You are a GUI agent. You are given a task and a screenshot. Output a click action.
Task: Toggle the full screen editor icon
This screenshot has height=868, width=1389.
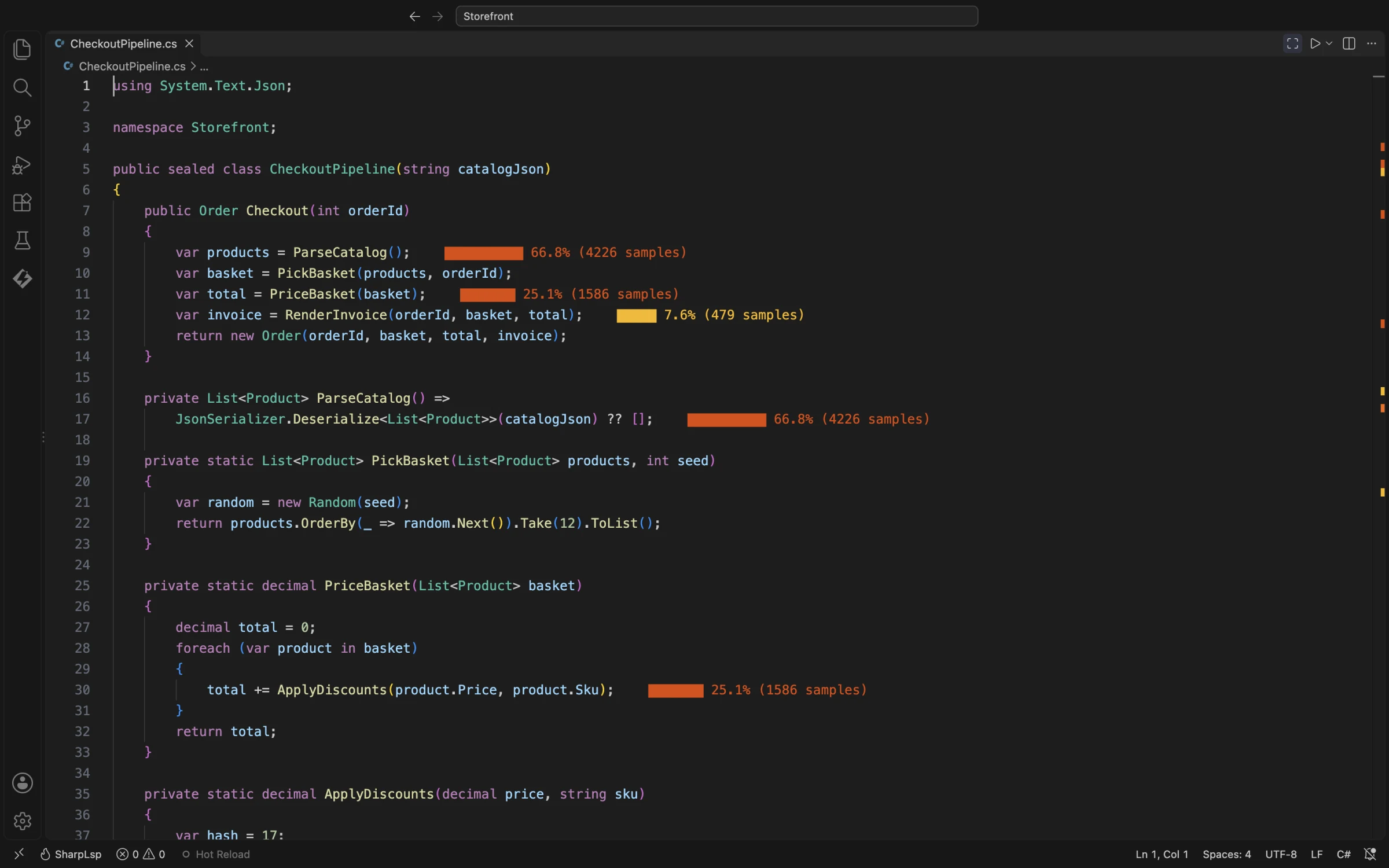pos(1292,43)
